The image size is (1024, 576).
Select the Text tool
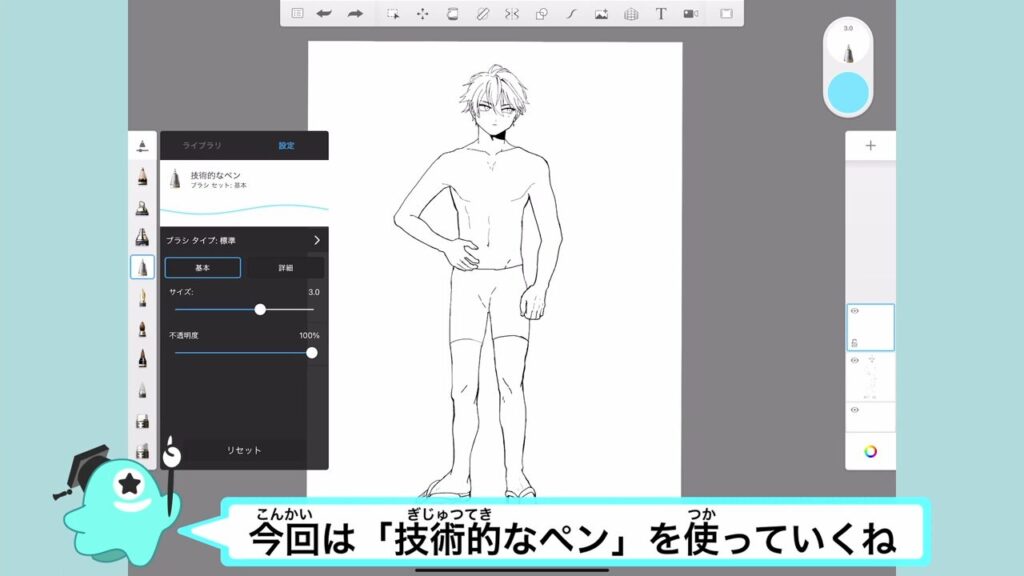660,14
